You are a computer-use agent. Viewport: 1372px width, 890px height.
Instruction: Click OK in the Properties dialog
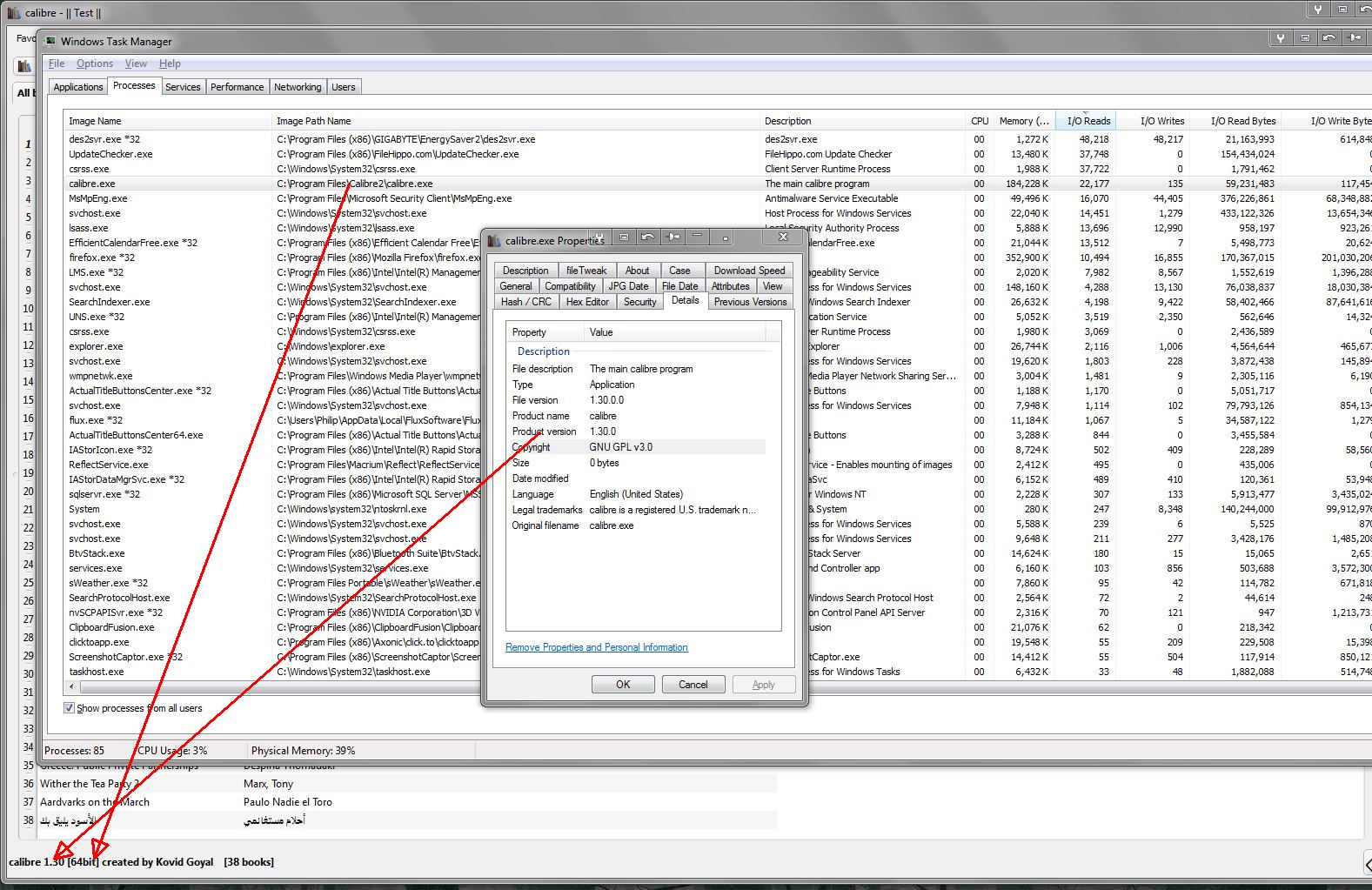click(x=623, y=685)
